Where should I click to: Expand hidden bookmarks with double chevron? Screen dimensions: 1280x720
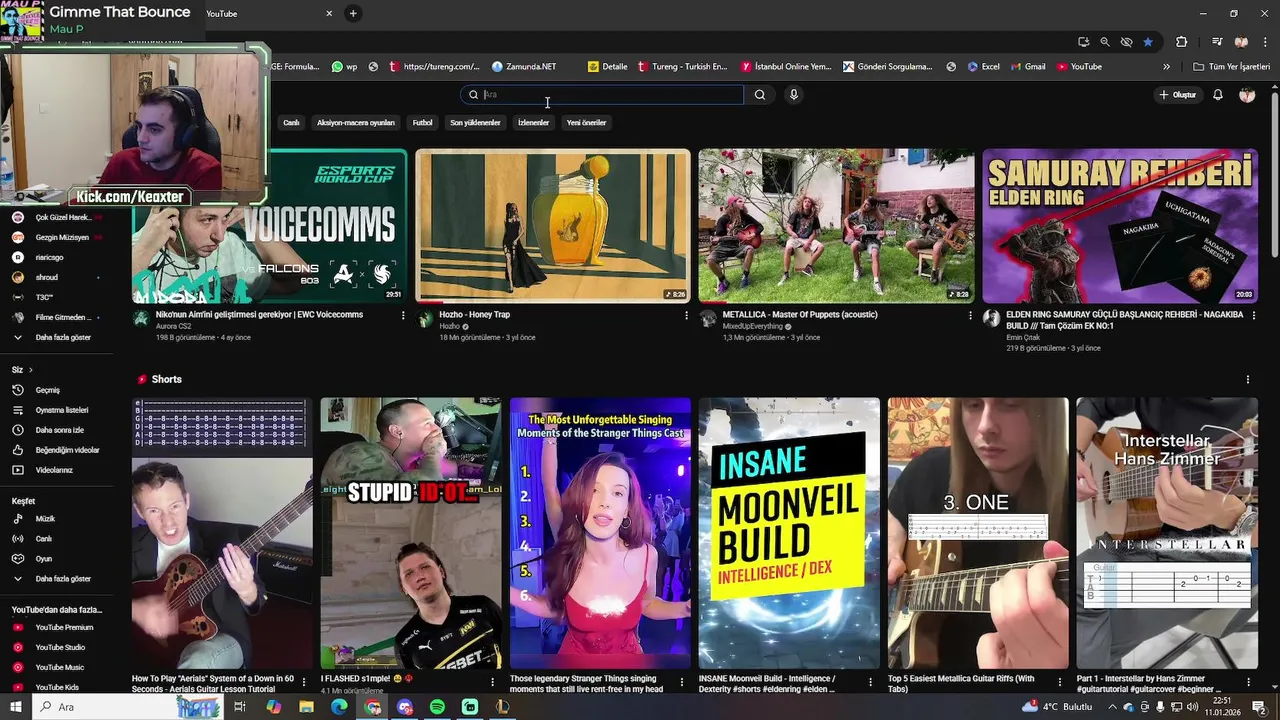click(x=1166, y=67)
